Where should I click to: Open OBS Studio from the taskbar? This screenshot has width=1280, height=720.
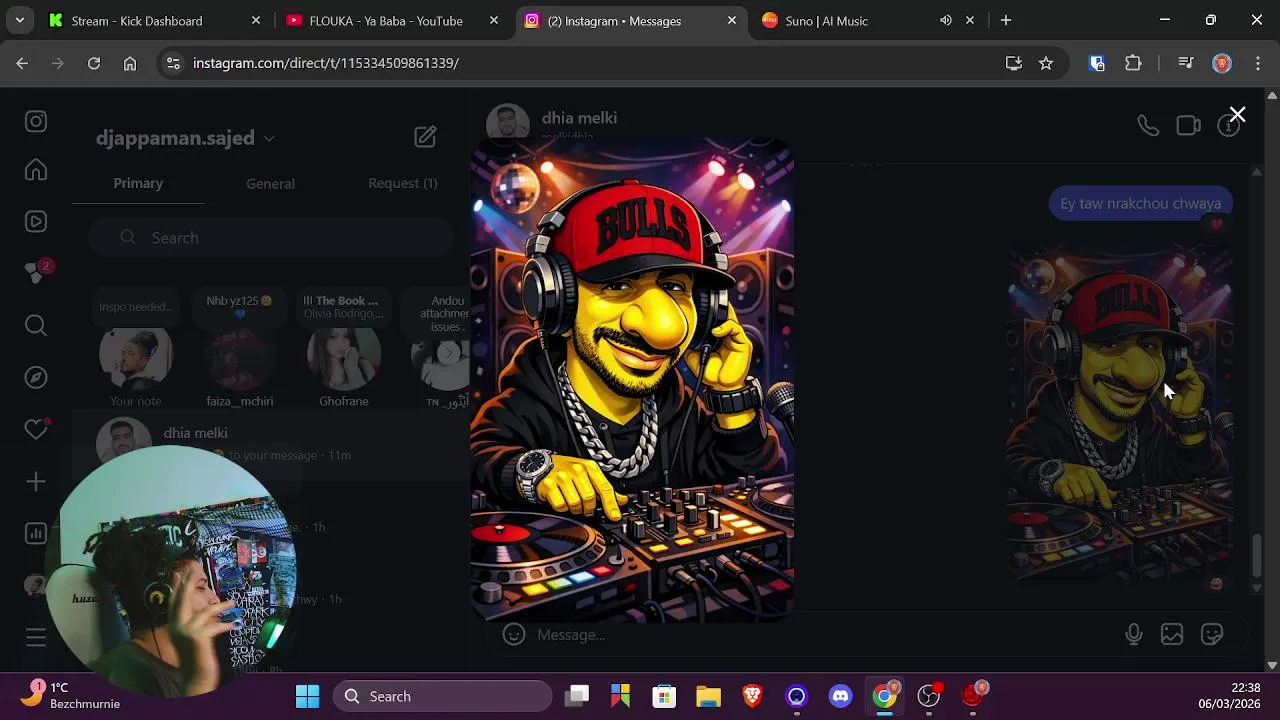click(x=929, y=696)
